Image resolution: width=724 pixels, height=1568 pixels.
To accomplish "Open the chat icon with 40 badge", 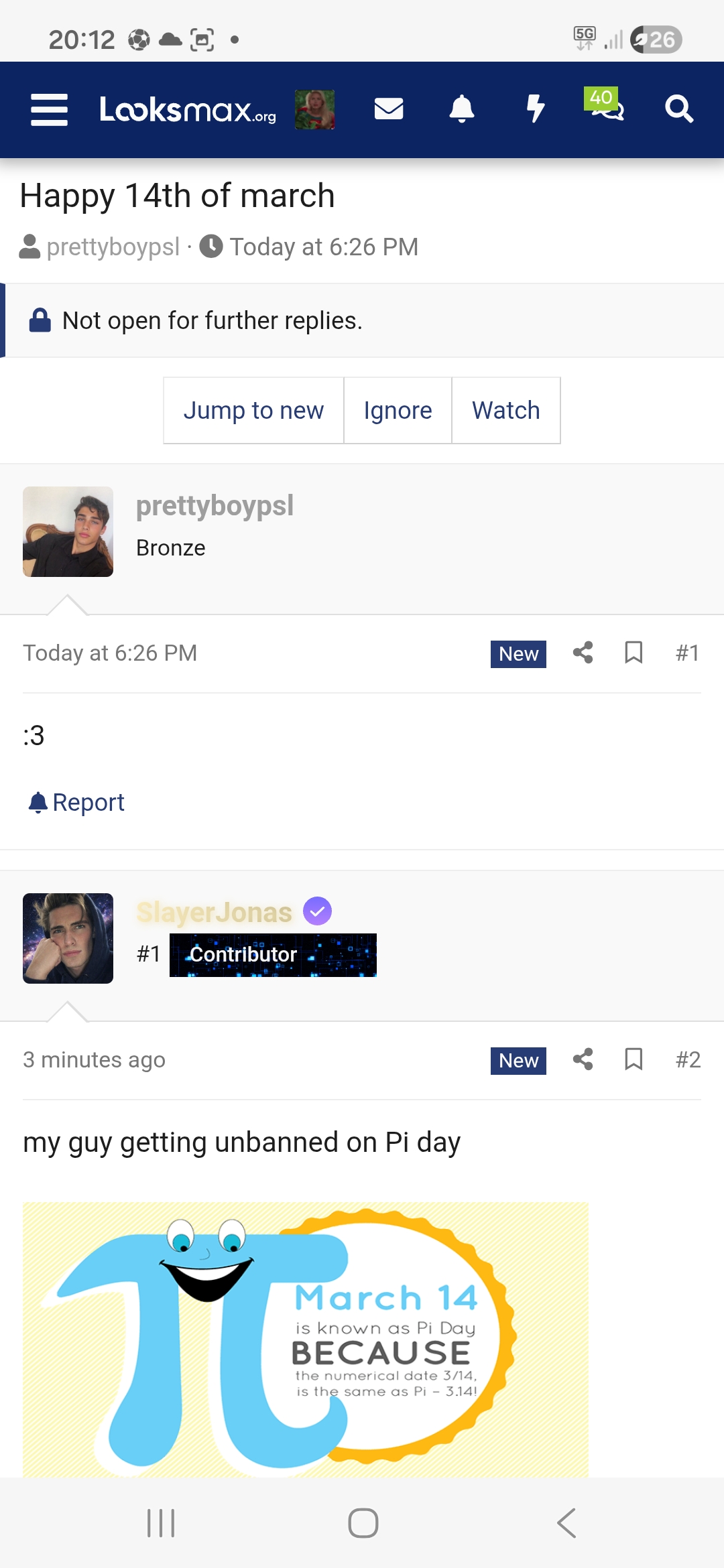I will pyautogui.click(x=607, y=107).
